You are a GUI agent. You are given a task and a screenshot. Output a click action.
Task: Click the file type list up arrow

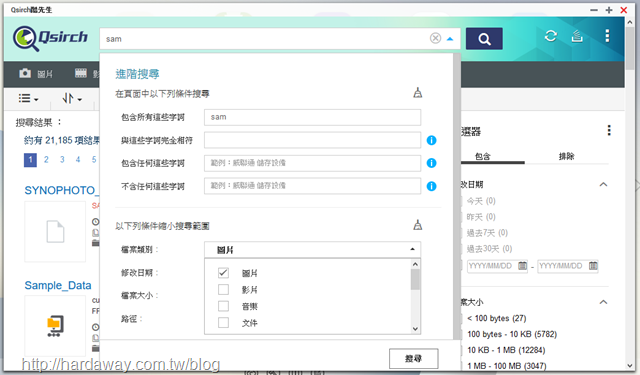415,264
